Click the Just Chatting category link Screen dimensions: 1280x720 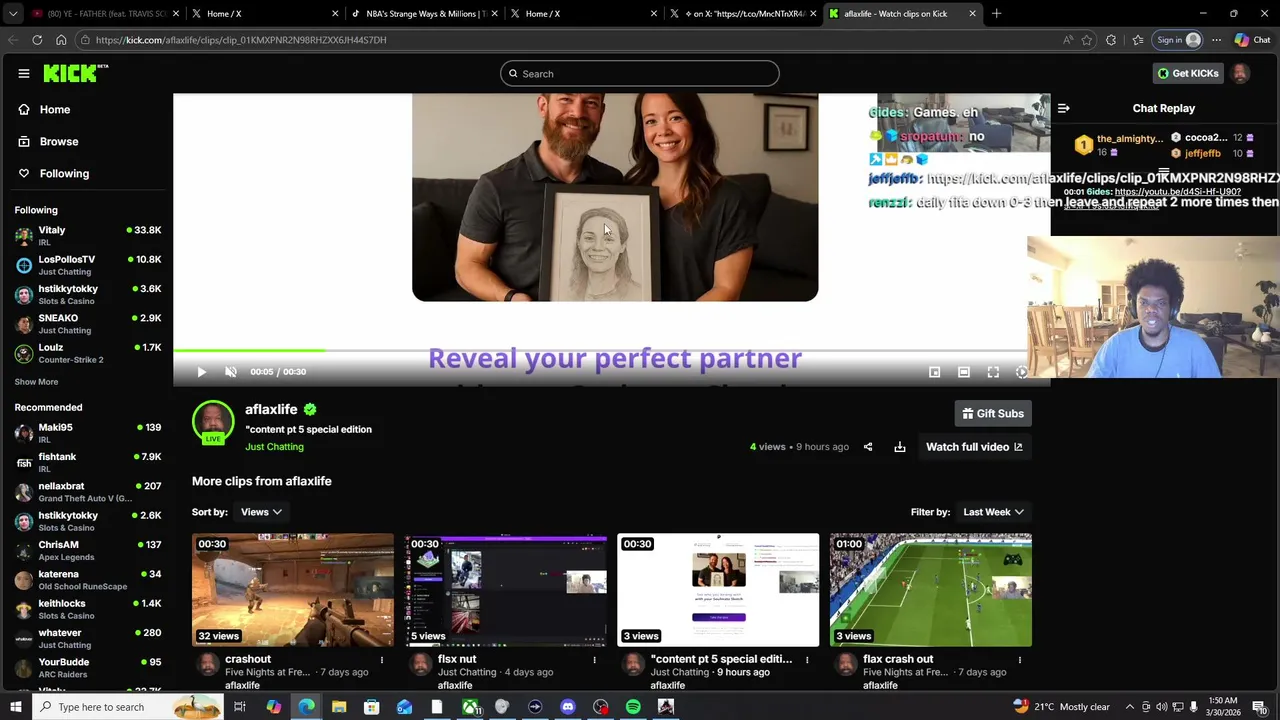point(274,447)
